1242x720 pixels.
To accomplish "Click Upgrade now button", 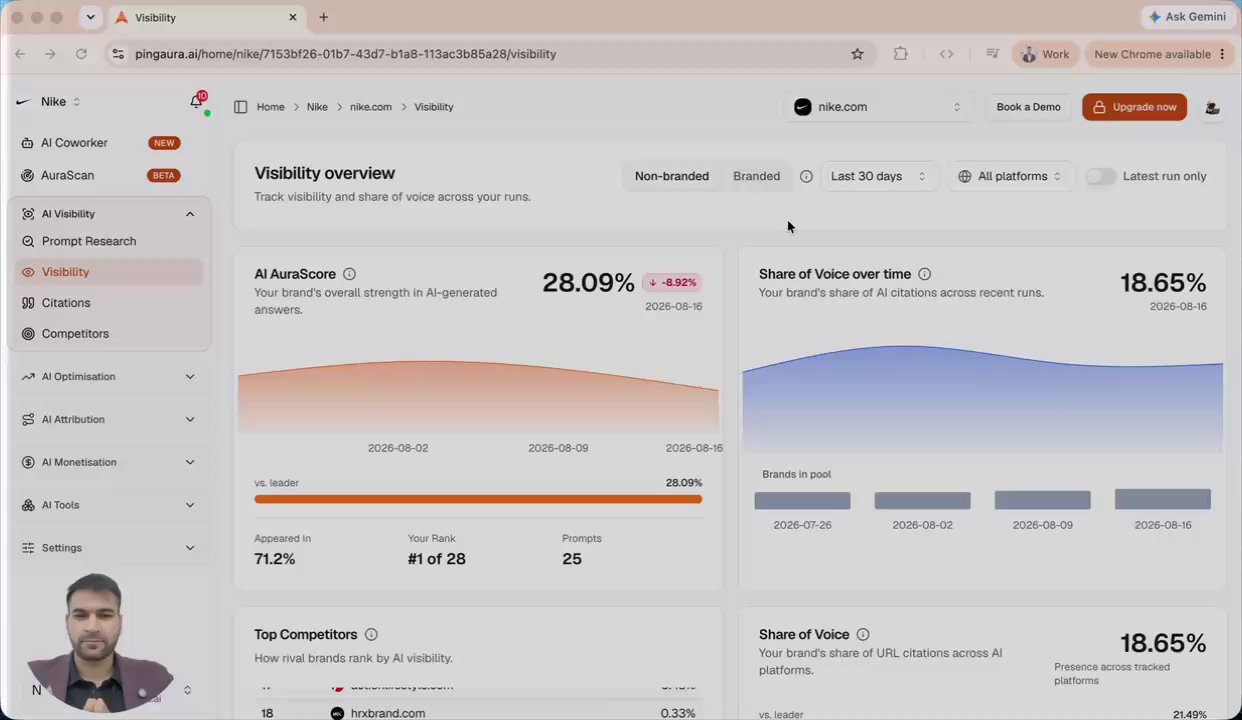I will 1134,107.
